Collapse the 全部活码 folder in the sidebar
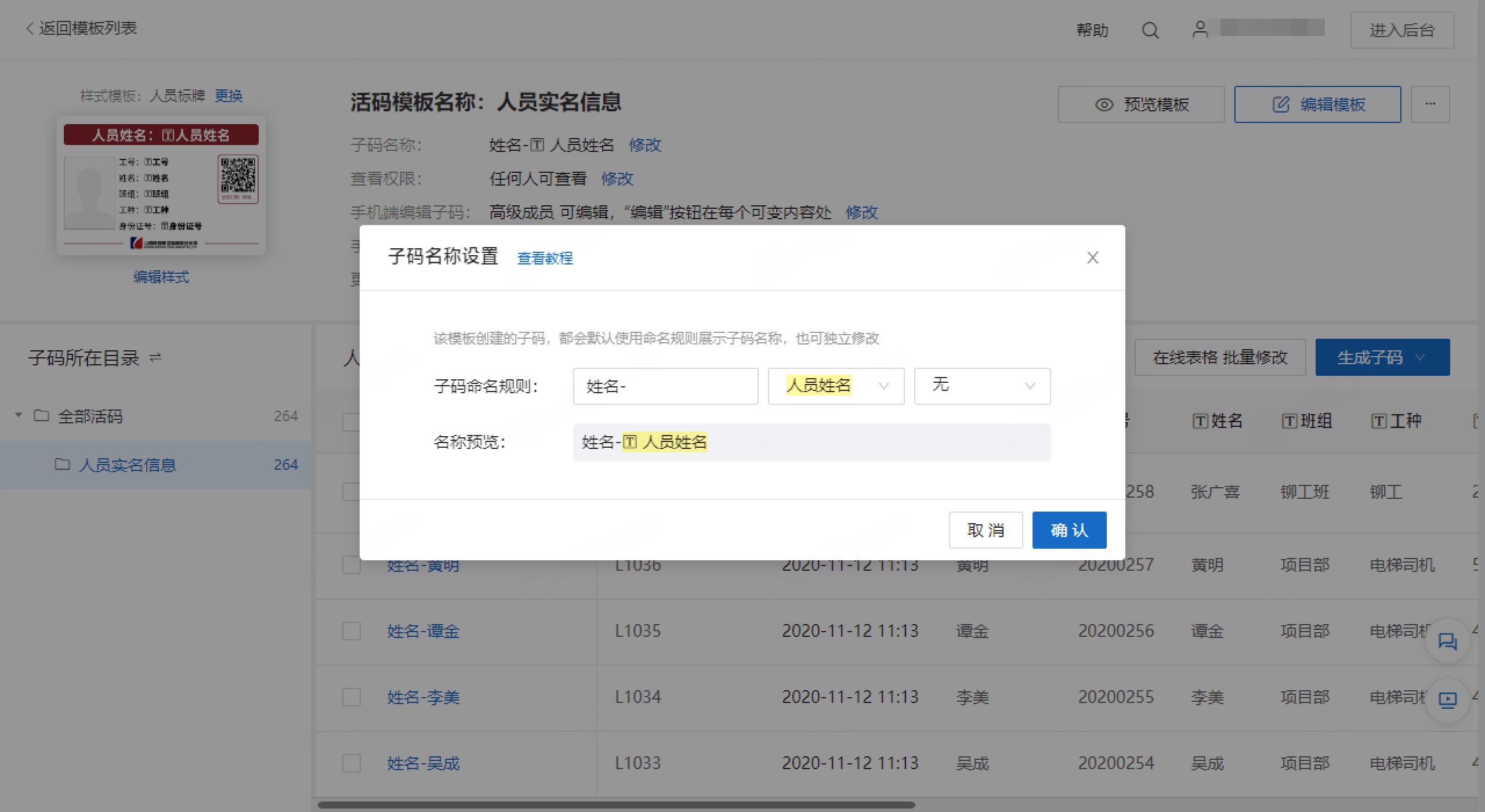 click(x=18, y=415)
